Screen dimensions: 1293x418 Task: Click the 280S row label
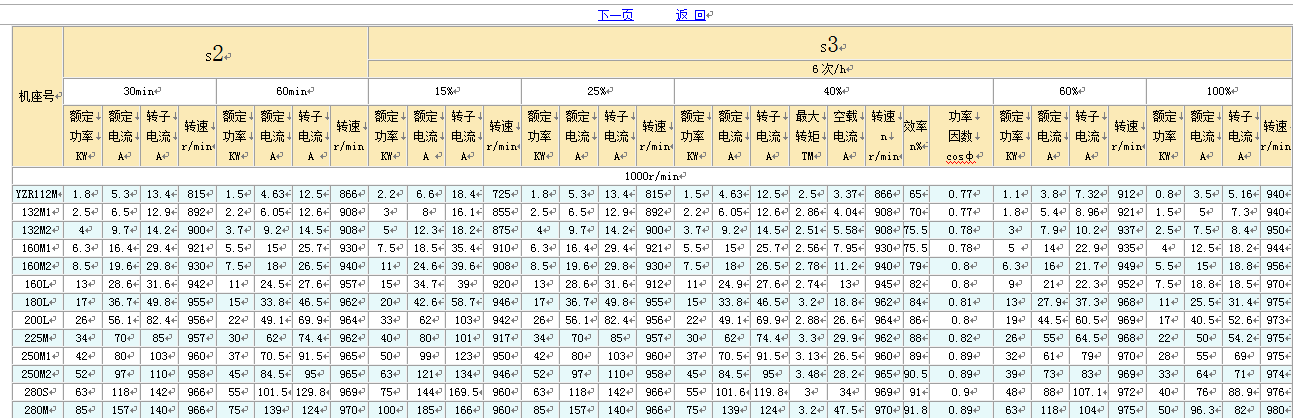point(38,392)
